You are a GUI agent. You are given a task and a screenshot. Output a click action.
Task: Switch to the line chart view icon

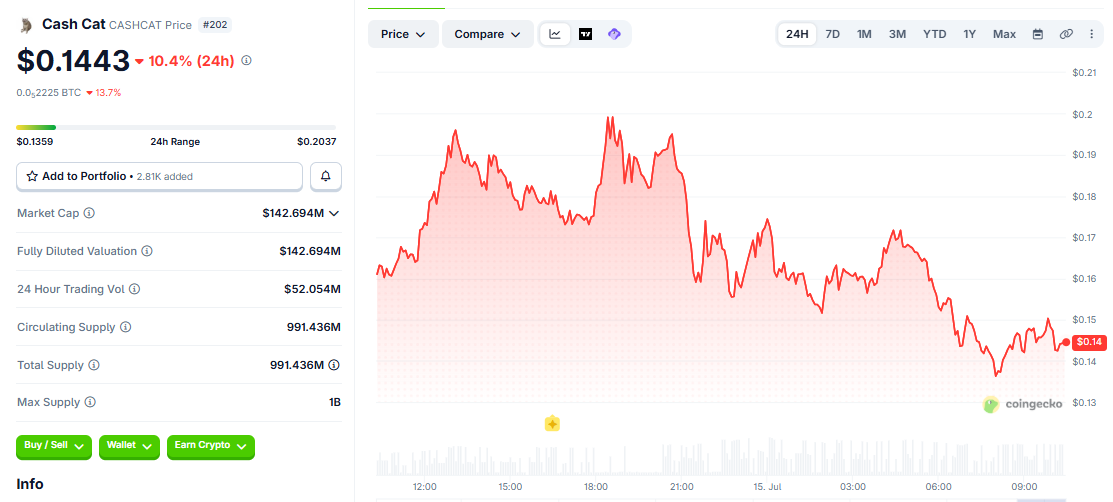[x=555, y=34]
